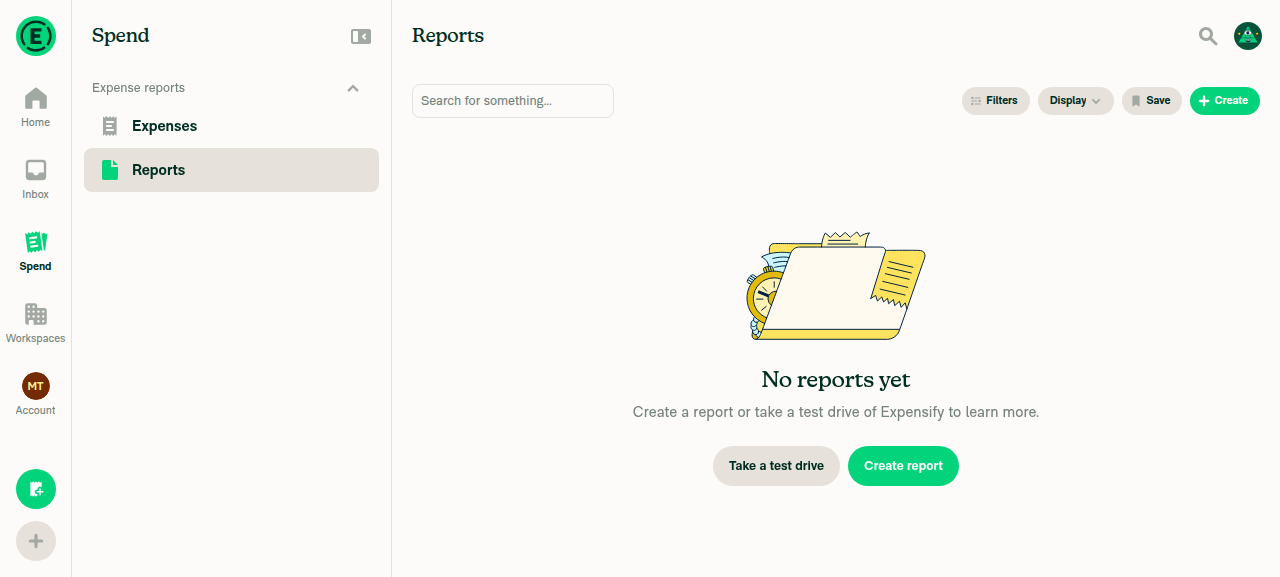Save the current search
The image size is (1280, 577).
1152,101
